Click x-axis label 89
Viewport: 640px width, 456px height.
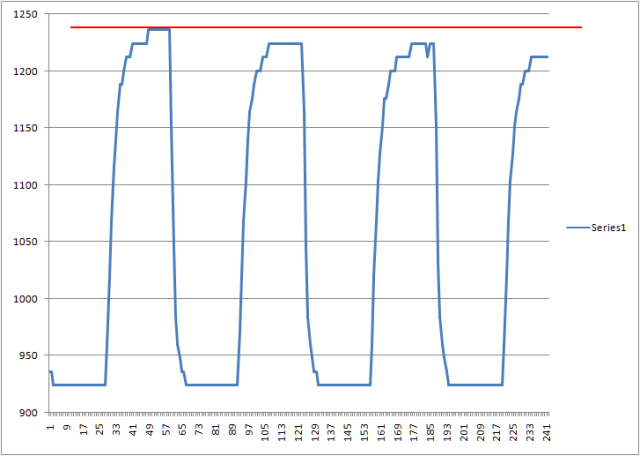[232, 428]
